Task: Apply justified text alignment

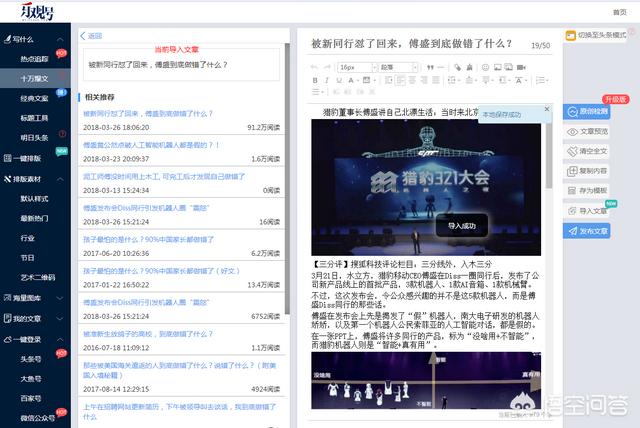Action: click(x=436, y=80)
